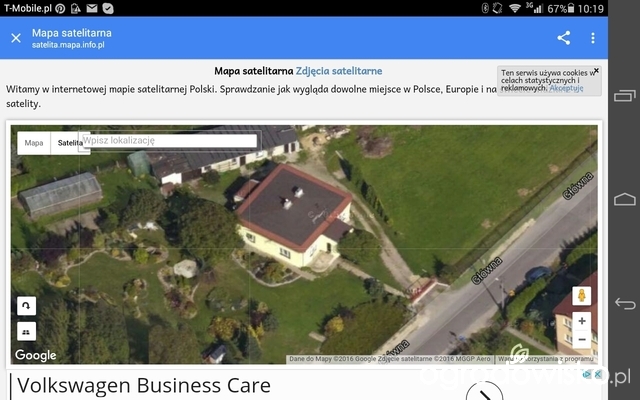
Task: Toggle the 45-degree tilt view icon
Action: [x=26, y=331]
